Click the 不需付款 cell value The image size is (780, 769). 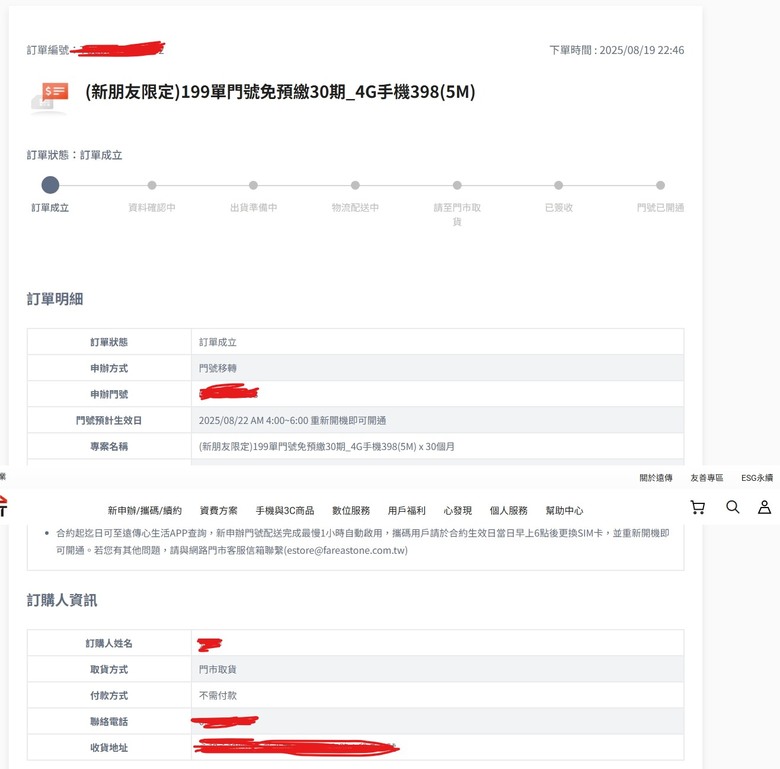coord(217,695)
